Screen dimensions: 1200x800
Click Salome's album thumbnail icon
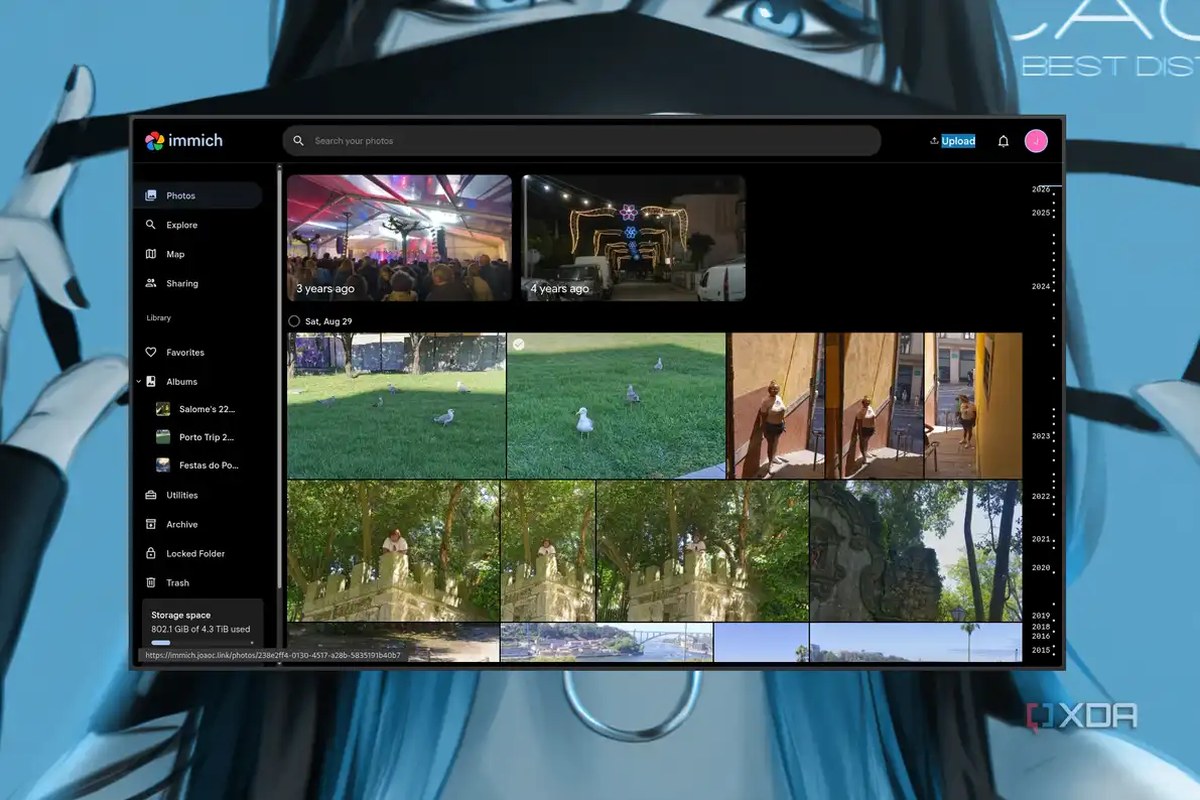point(163,409)
